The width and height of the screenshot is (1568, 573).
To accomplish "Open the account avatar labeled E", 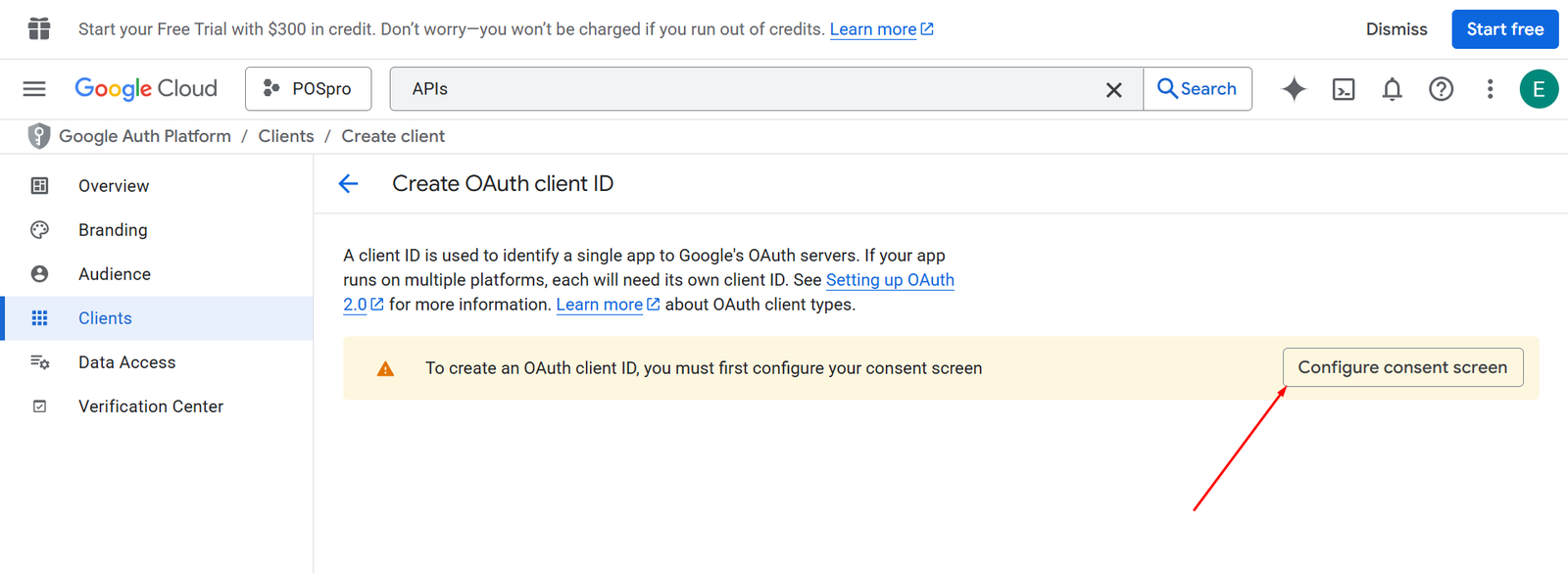I will (1539, 89).
